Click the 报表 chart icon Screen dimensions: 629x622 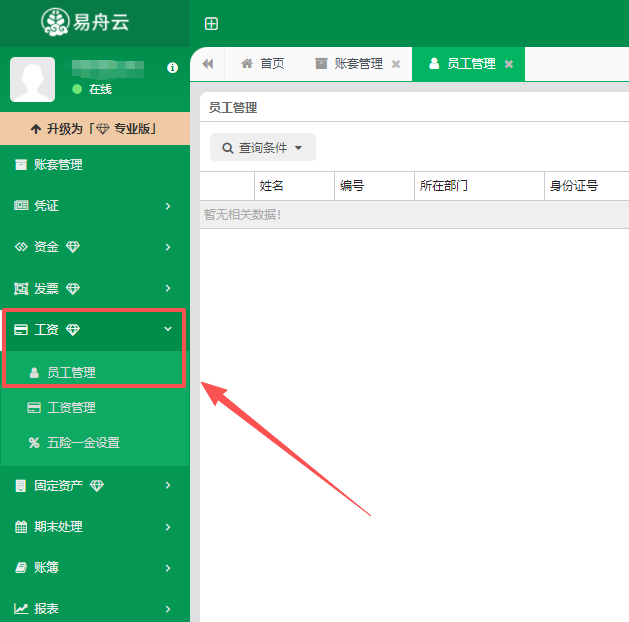click(x=21, y=608)
